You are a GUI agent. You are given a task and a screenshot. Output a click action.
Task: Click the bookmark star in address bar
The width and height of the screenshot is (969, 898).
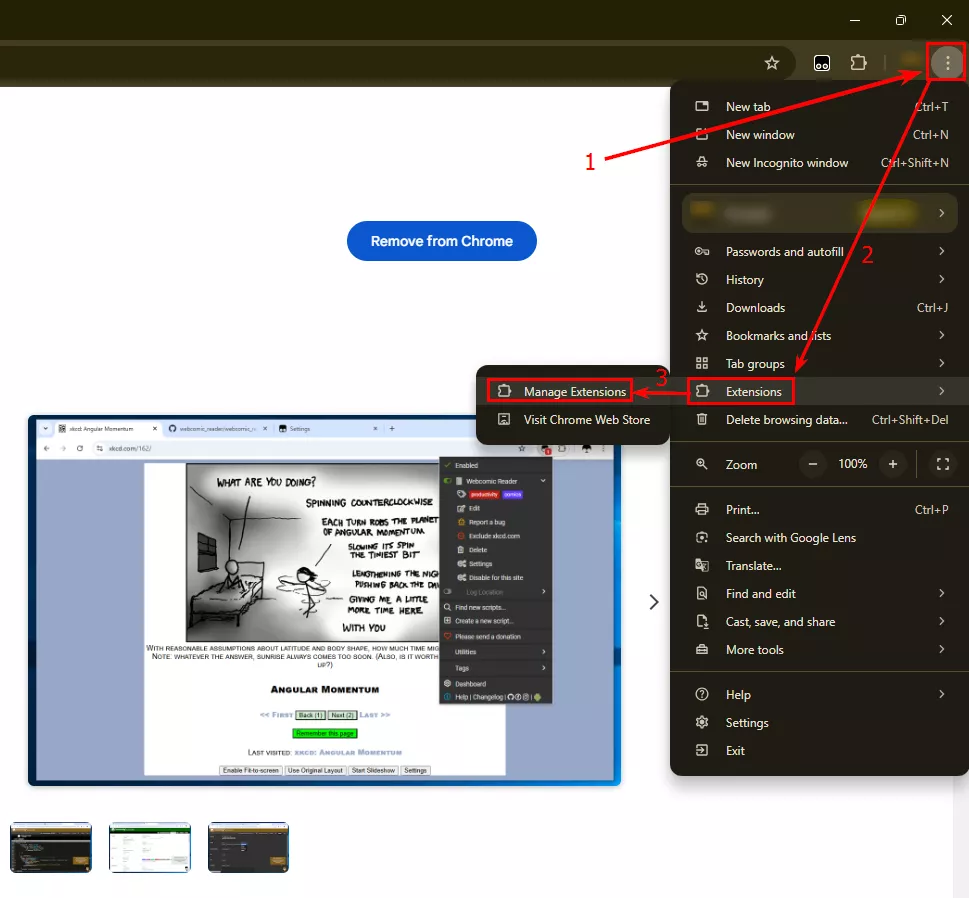(x=771, y=62)
